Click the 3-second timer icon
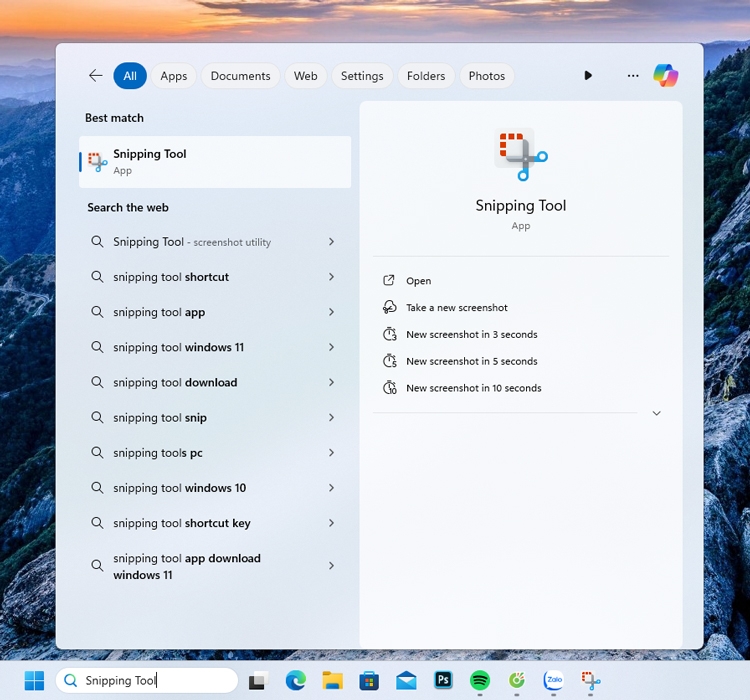This screenshot has width=750, height=700. (x=389, y=334)
